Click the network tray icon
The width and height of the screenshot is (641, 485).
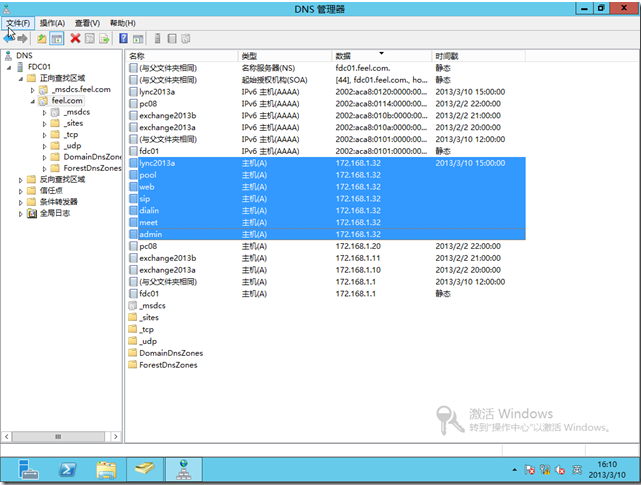pyautogui.click(x=545, y=470)
